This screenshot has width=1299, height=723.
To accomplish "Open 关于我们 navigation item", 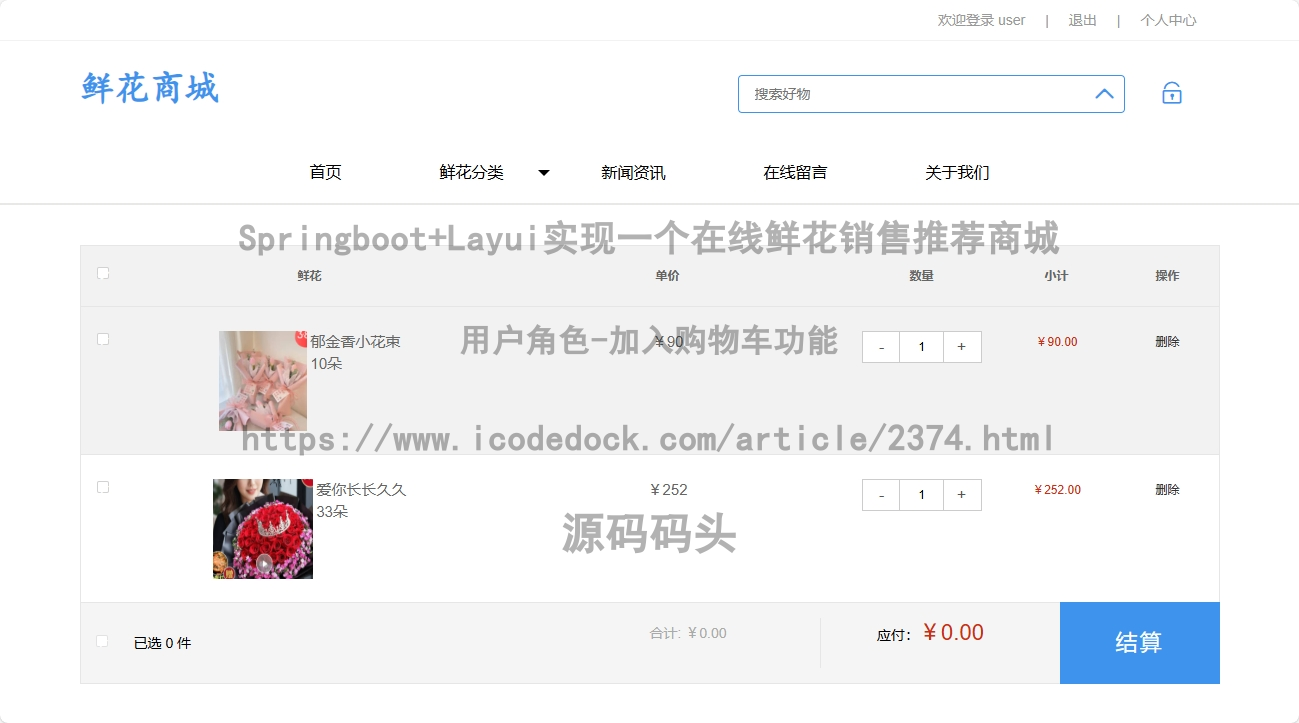I will click(957, 172).
